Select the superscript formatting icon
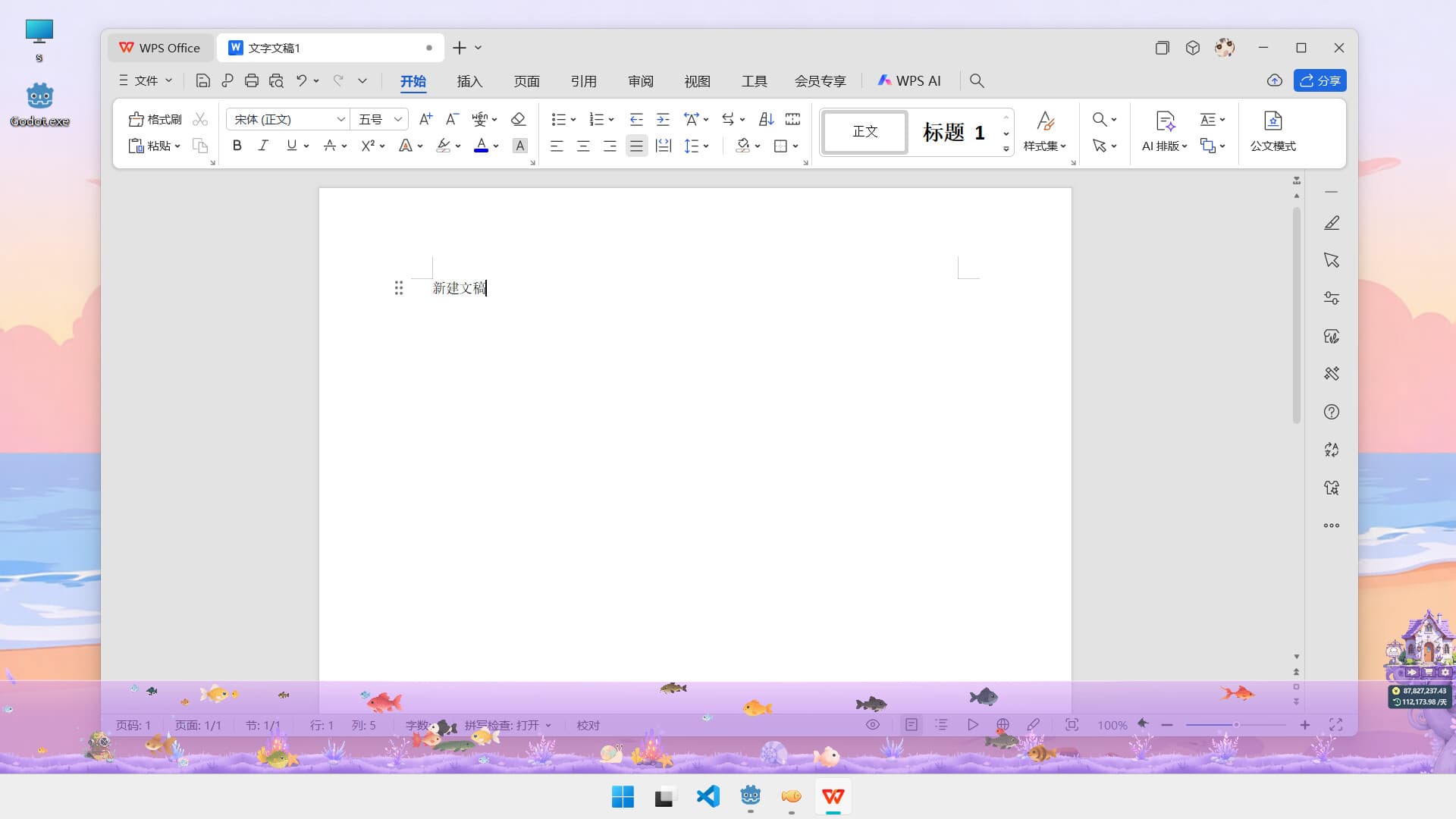This screenshot has width=1456, height=819. pyautogui.click(x=367, y=146)
